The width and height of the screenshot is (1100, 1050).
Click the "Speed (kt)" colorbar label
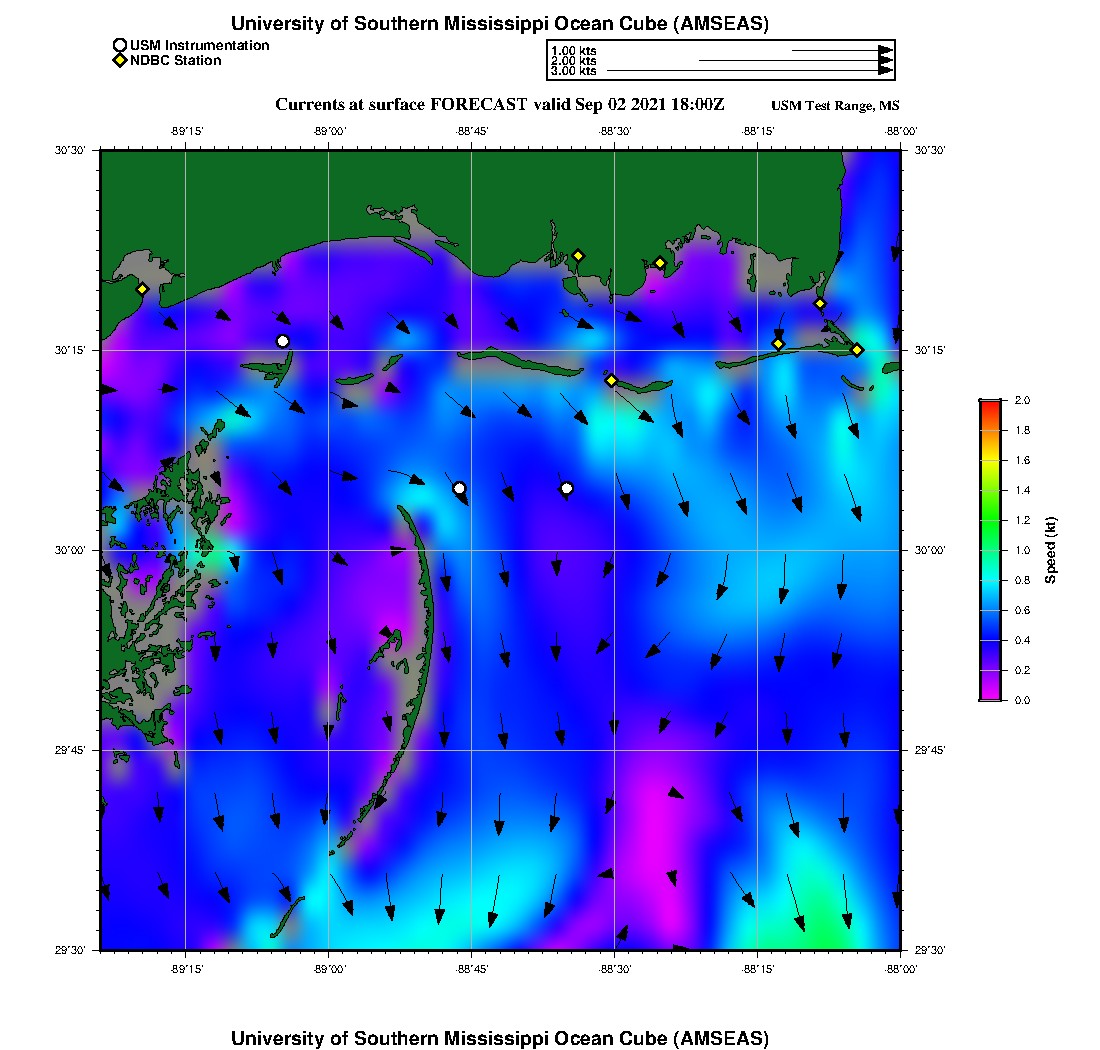pos(1051,550)
